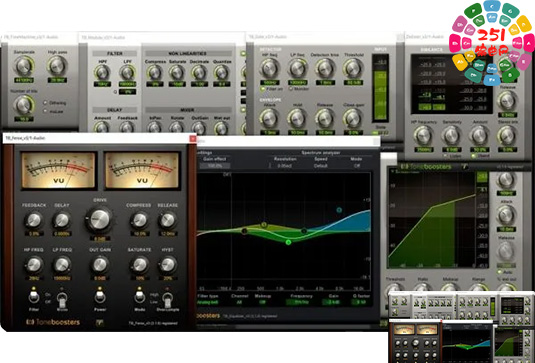Open the analyzer Resolution dropdown
This screenshot has width=535, height=363.
[x=285, y=166]
